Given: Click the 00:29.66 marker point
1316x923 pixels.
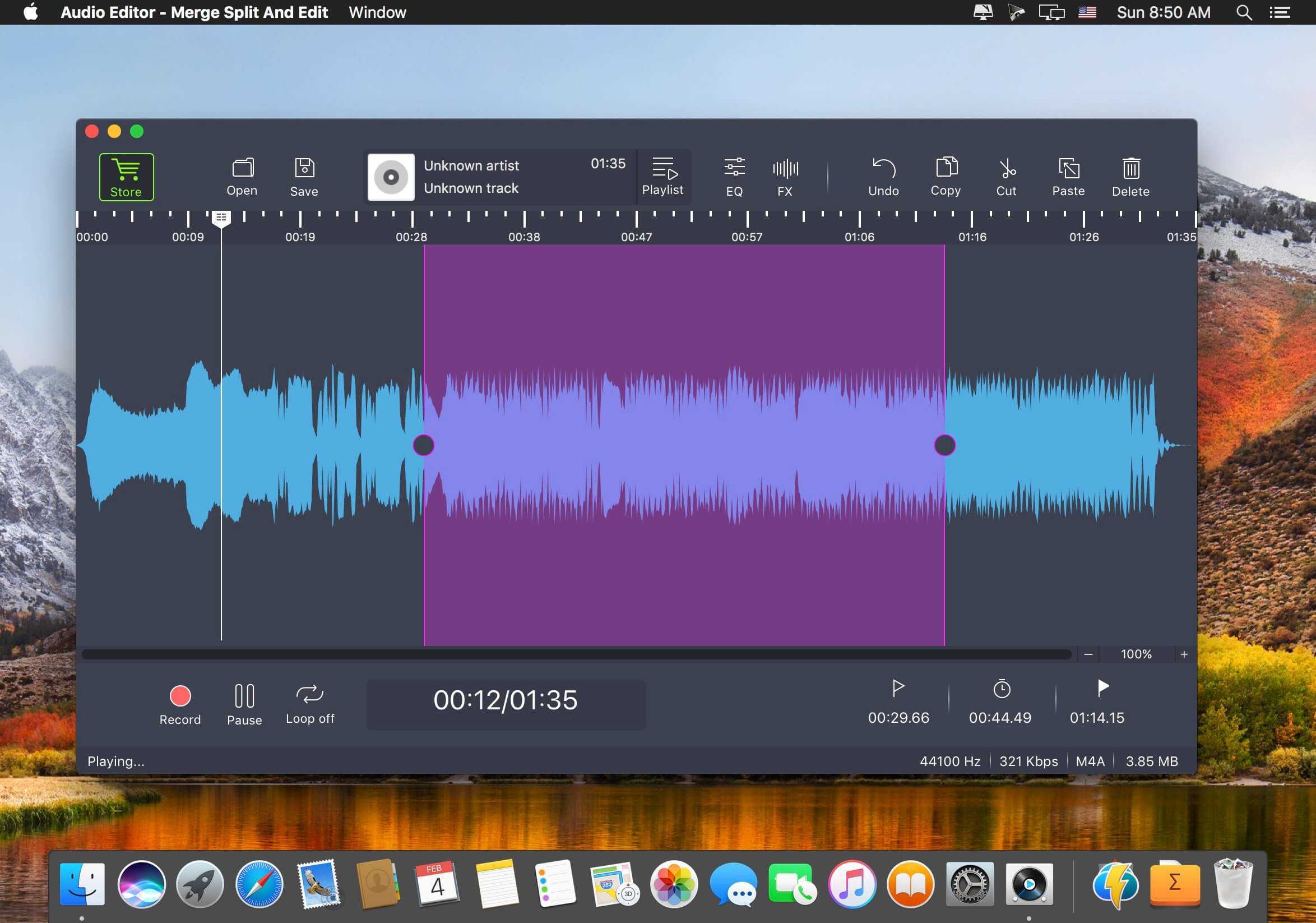Looking at the screenshot, I should coord(897,700).
